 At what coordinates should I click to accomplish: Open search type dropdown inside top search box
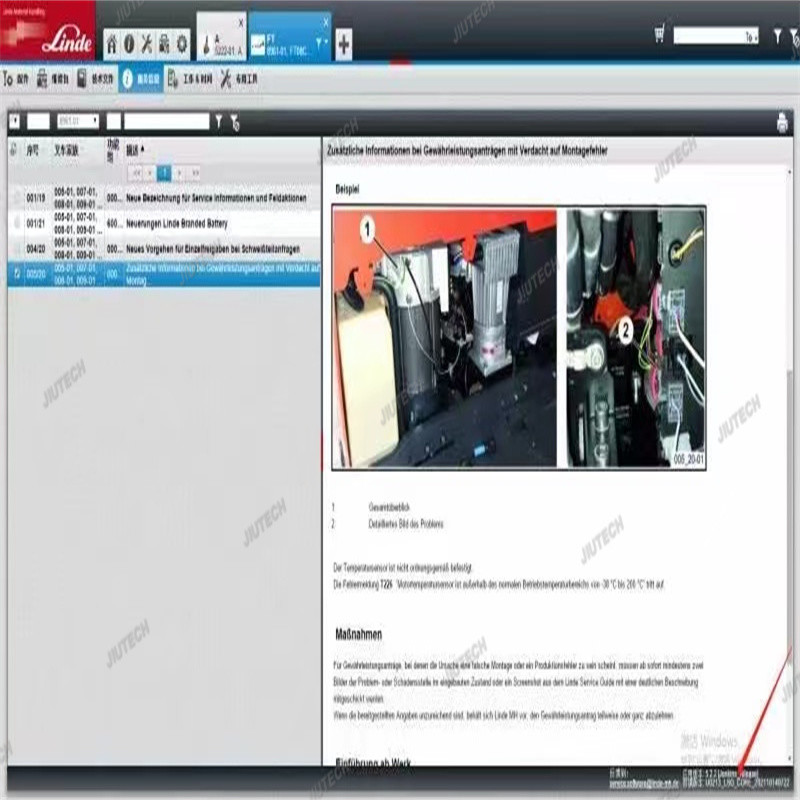(751, 37)
